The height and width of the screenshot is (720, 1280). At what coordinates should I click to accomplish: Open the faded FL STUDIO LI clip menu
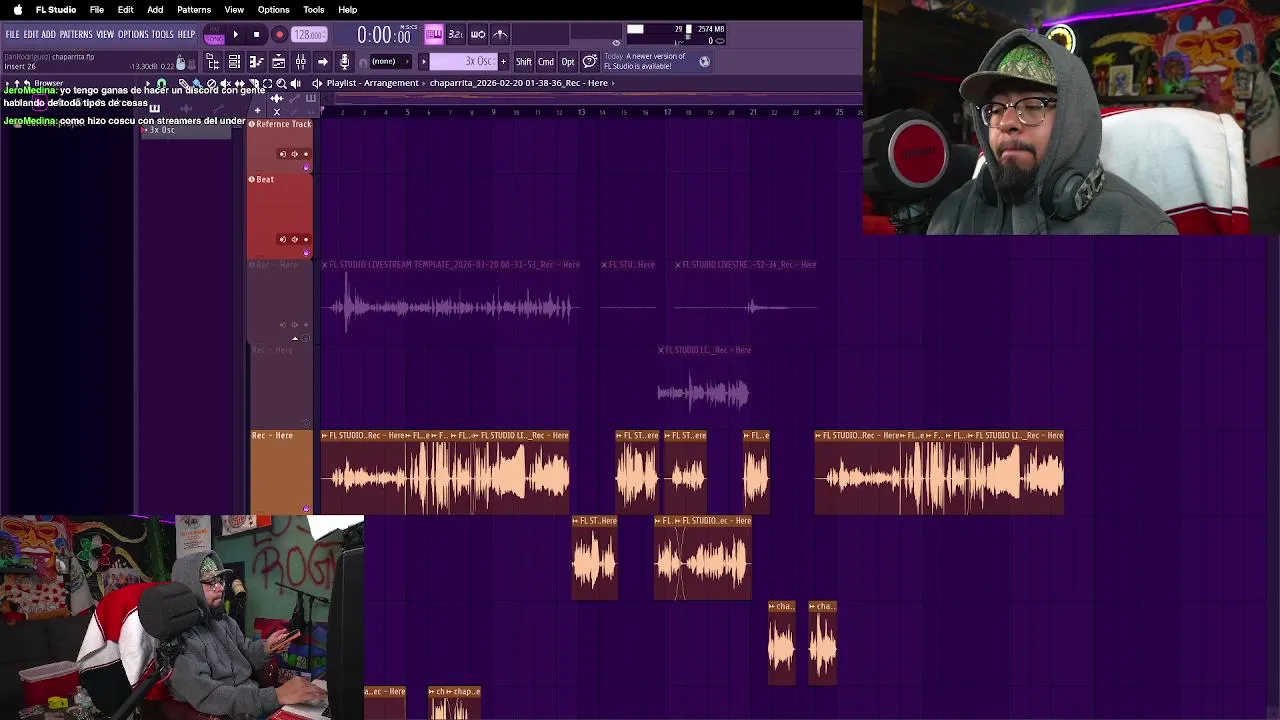(x=661, y=350)
